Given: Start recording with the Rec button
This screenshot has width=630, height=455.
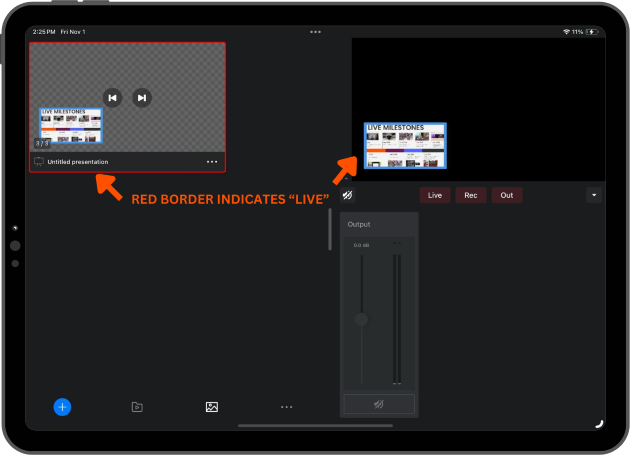Looking at the screenshot, I should tap(470, 195).
